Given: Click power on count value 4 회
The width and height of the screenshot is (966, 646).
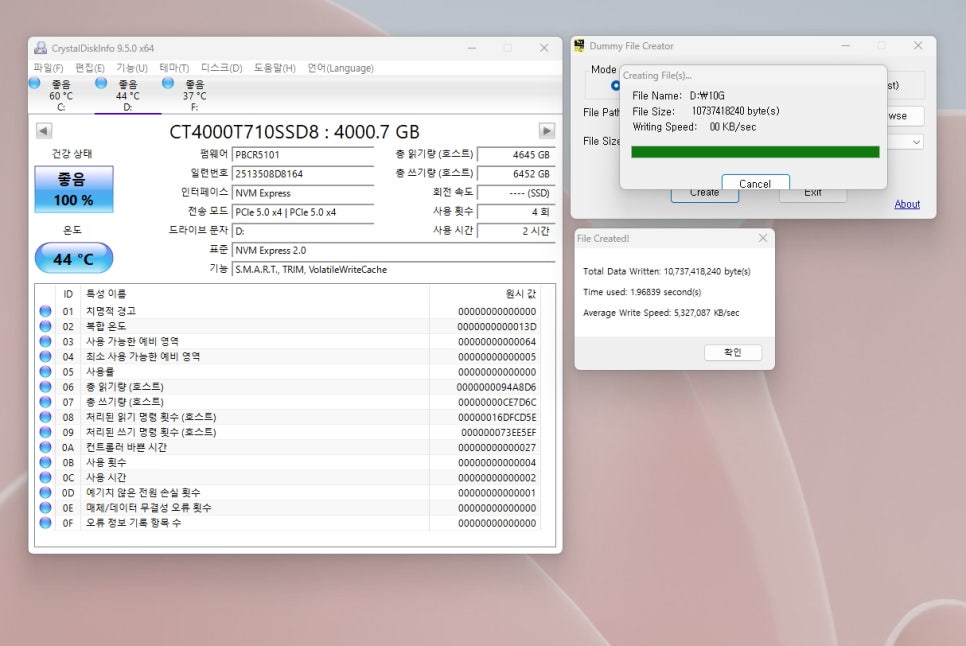Looking at the screenshot, I should [516, 212].
